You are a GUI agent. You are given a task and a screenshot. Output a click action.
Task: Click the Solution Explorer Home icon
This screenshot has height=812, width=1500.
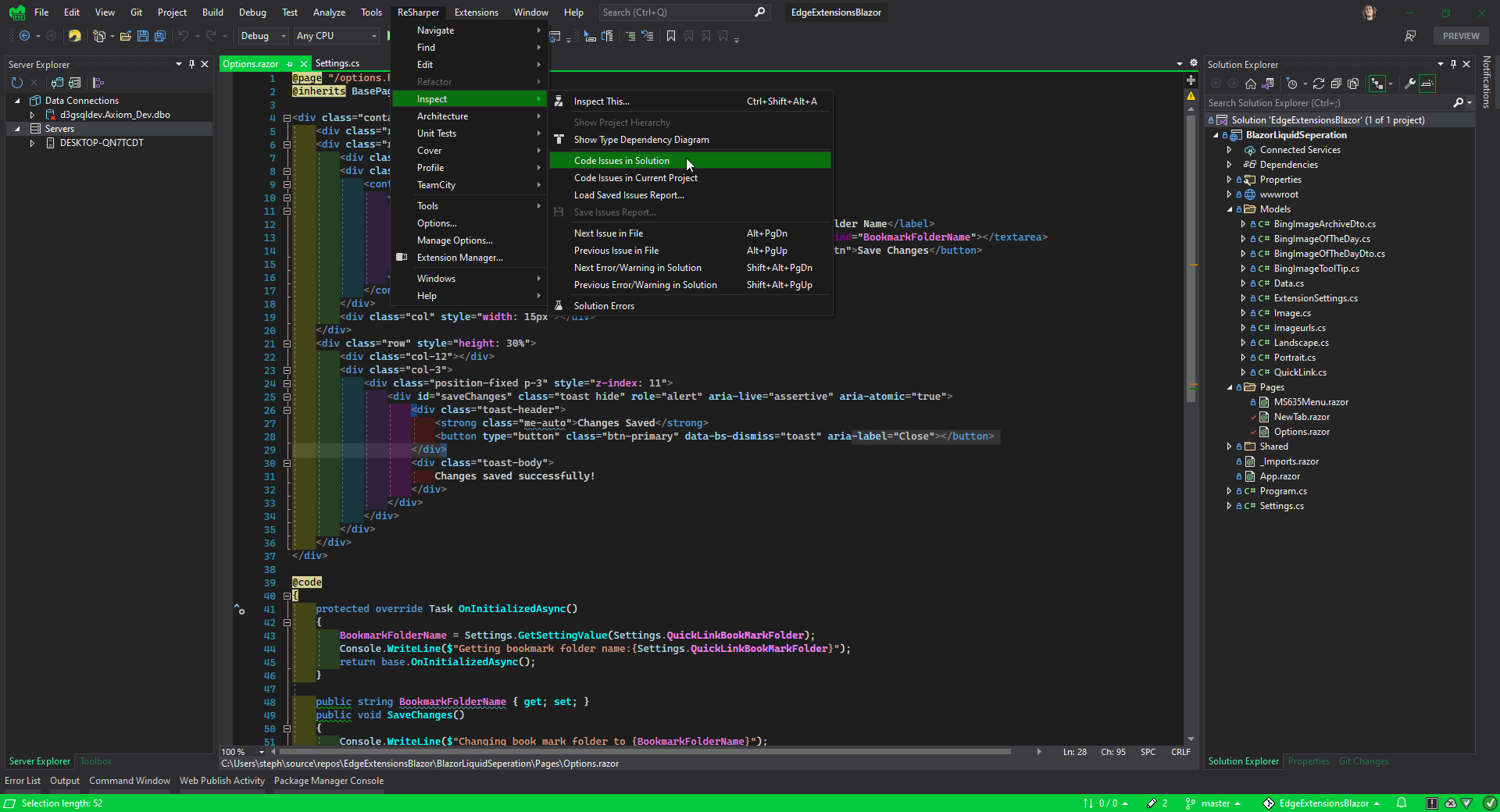pyautogui.click(x=1250, y=84)
